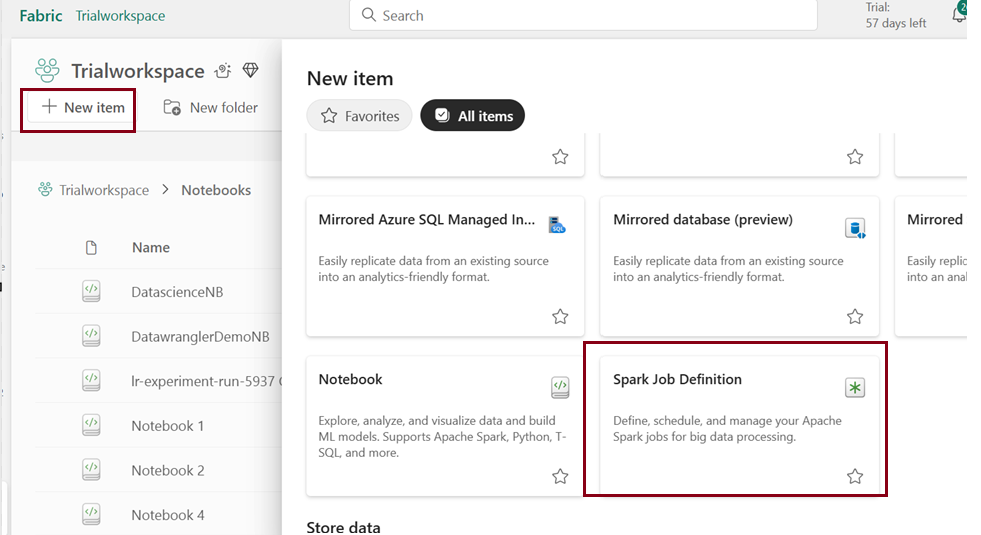Click the diamond capacity icon beside Trialworkspace
Viewport: 981px width, 535px height.
250,71
